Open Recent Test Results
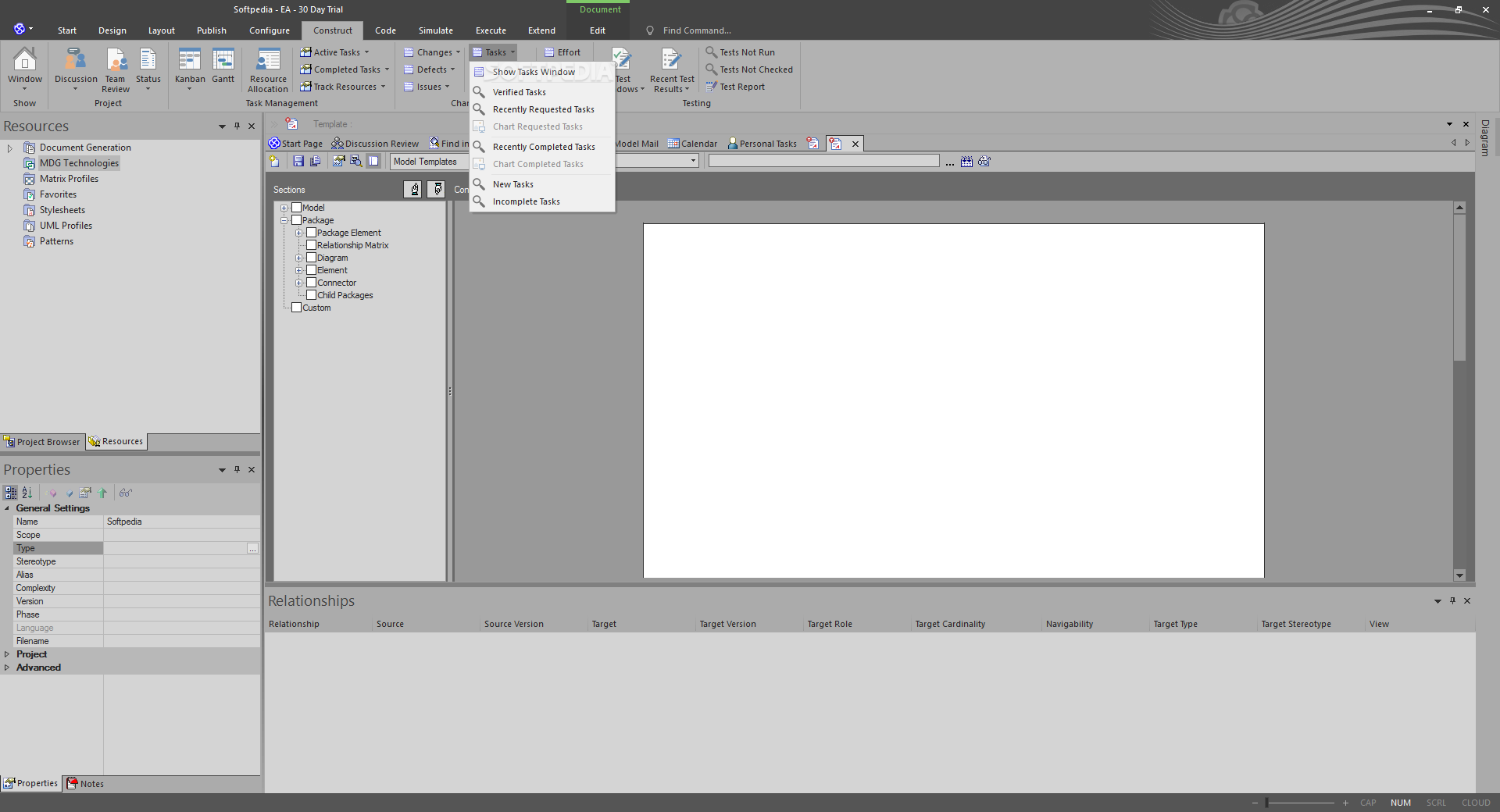The image size is (1500, 812). click(x=672, y=70)
